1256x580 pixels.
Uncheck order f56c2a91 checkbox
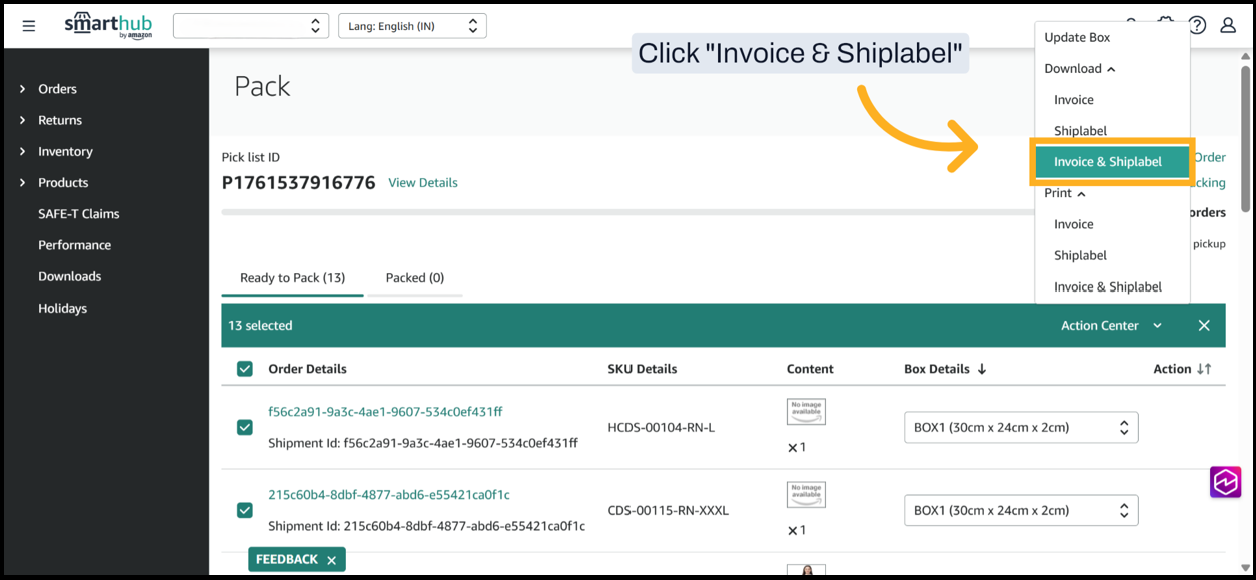245,427
